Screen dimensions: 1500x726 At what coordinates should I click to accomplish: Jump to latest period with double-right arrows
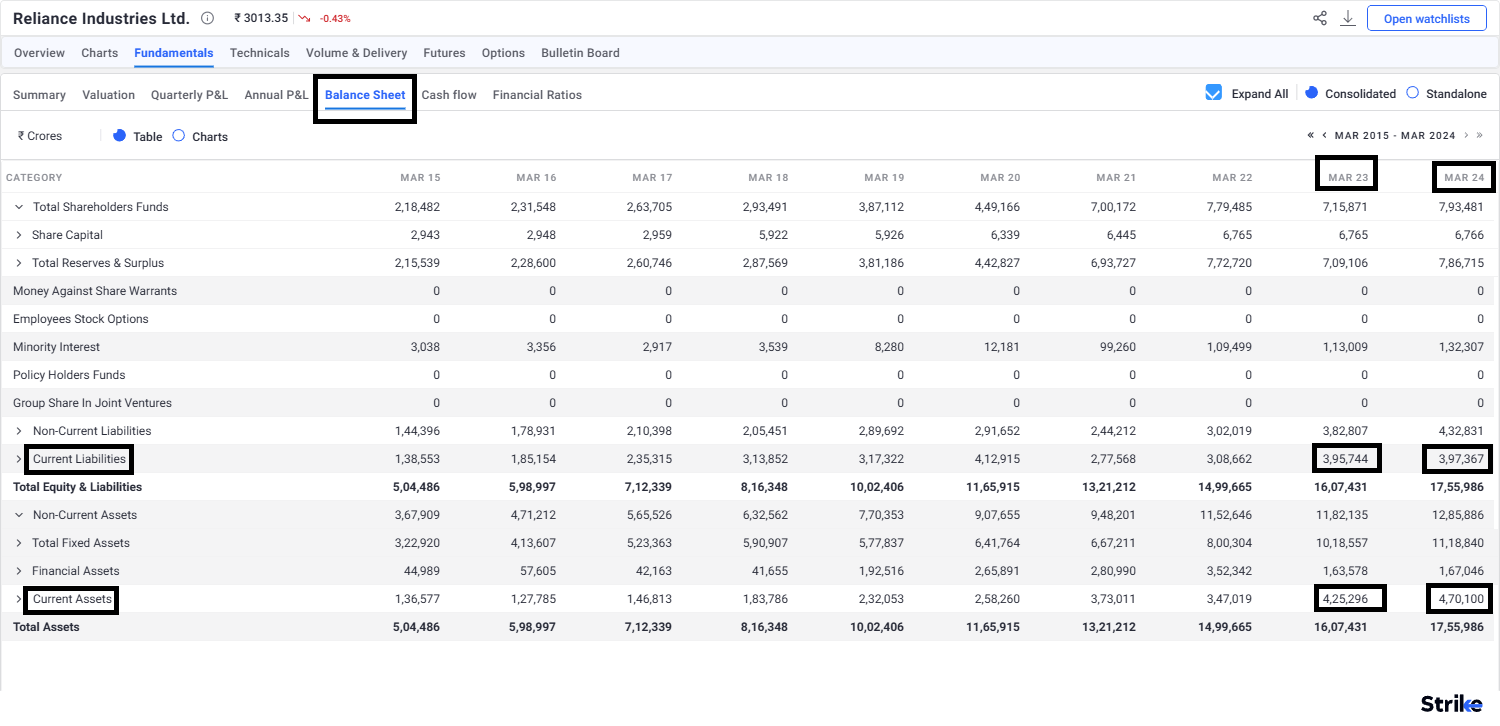click(x=1479, y=135)
